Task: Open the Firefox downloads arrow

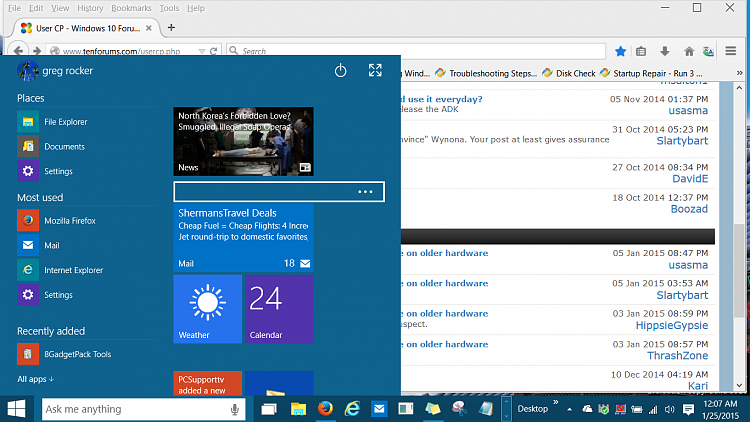Action: [x=664, y=51]
